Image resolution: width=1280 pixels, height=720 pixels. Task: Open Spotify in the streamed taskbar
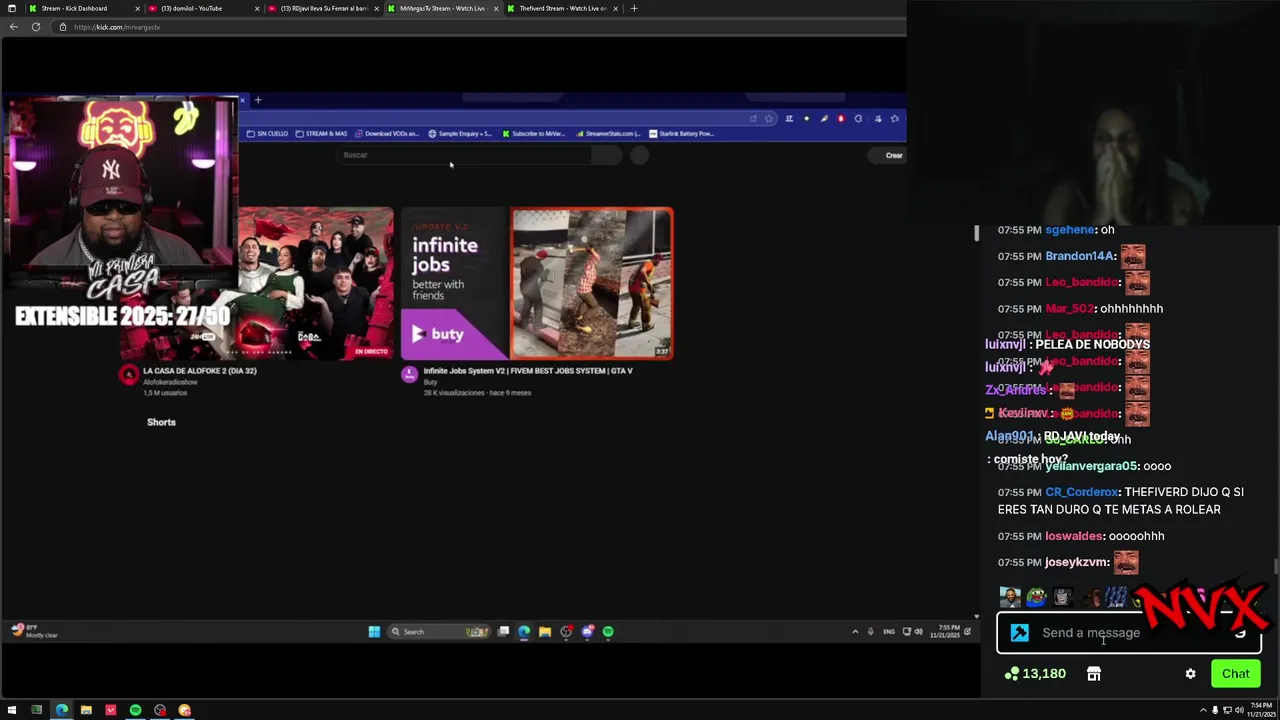click(x=608, y=632)
